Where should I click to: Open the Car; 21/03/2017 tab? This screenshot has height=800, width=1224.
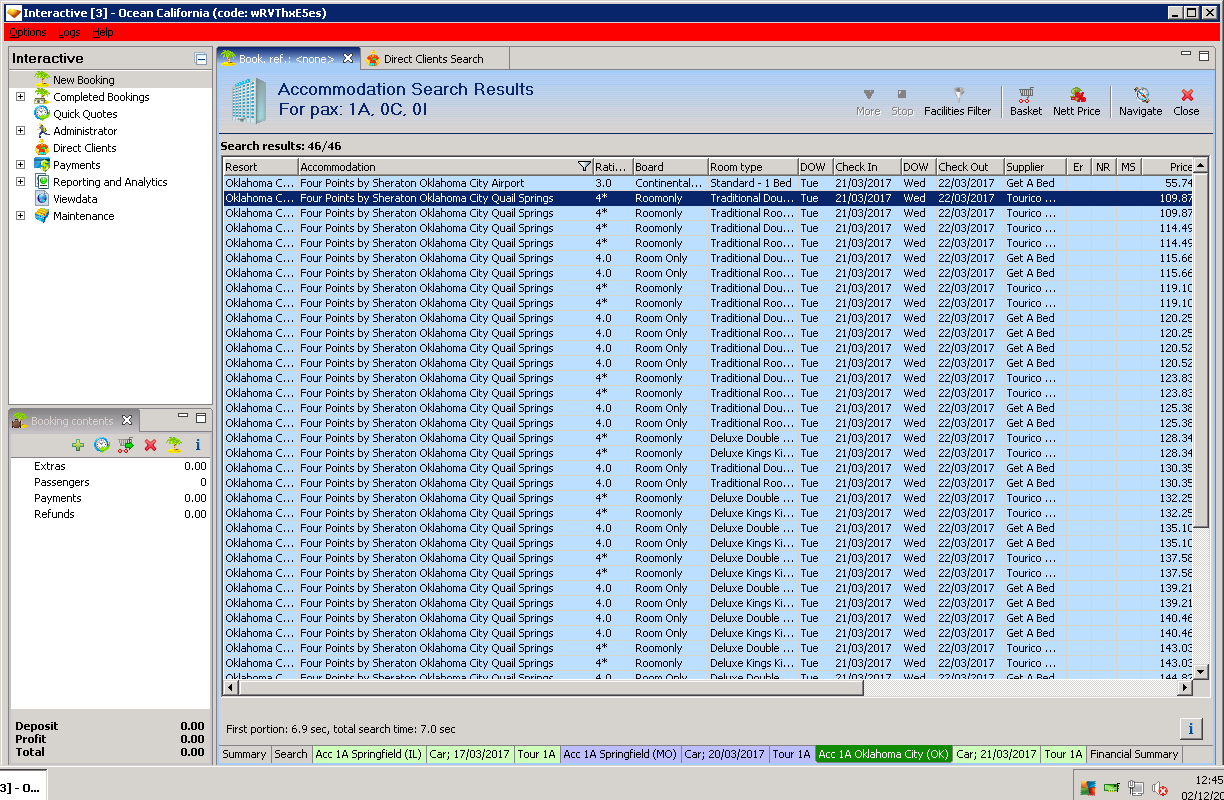click(996, 754)
